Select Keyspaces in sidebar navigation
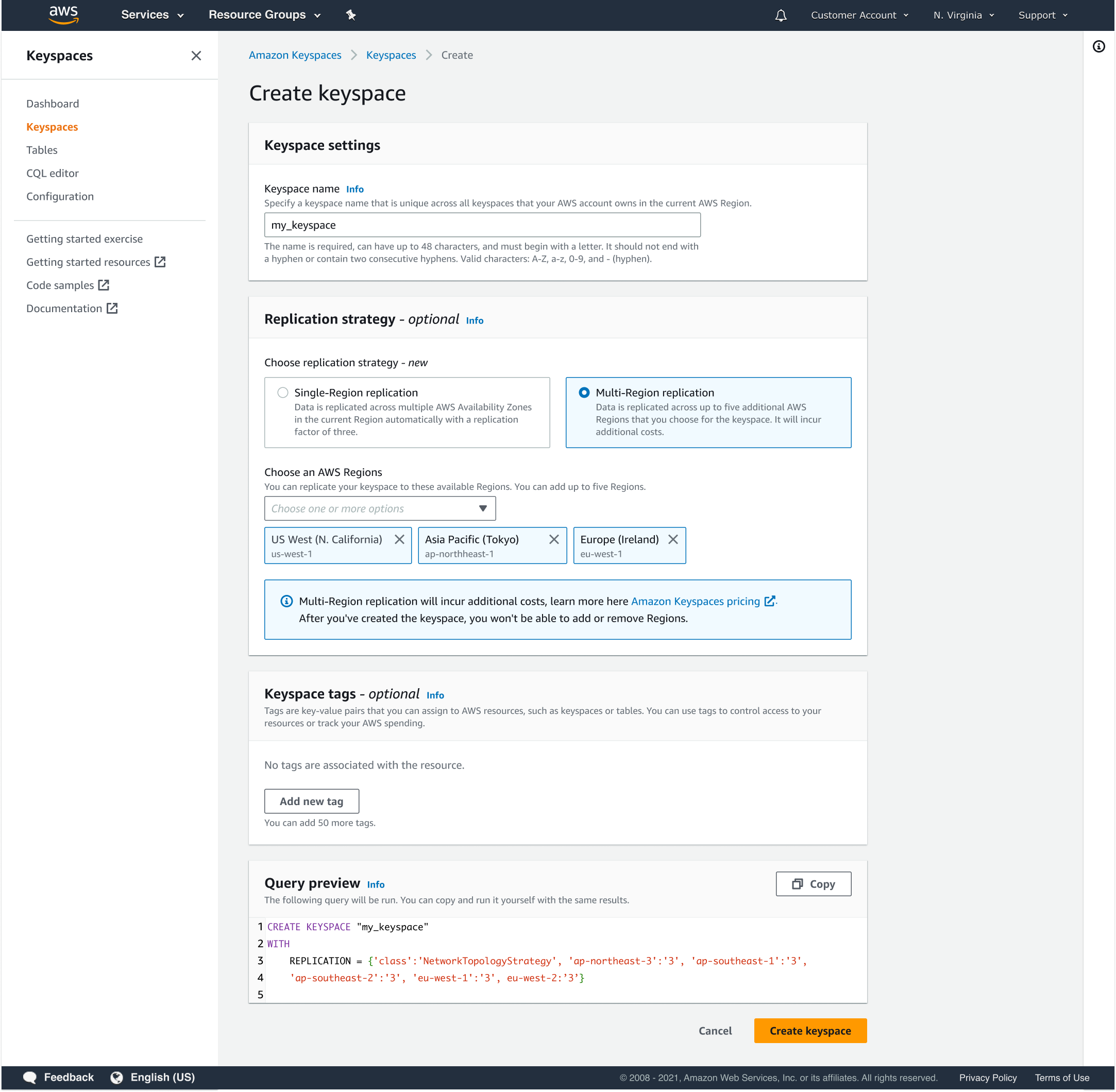This screenshot has width=1116, height=1092. [52, 127]
